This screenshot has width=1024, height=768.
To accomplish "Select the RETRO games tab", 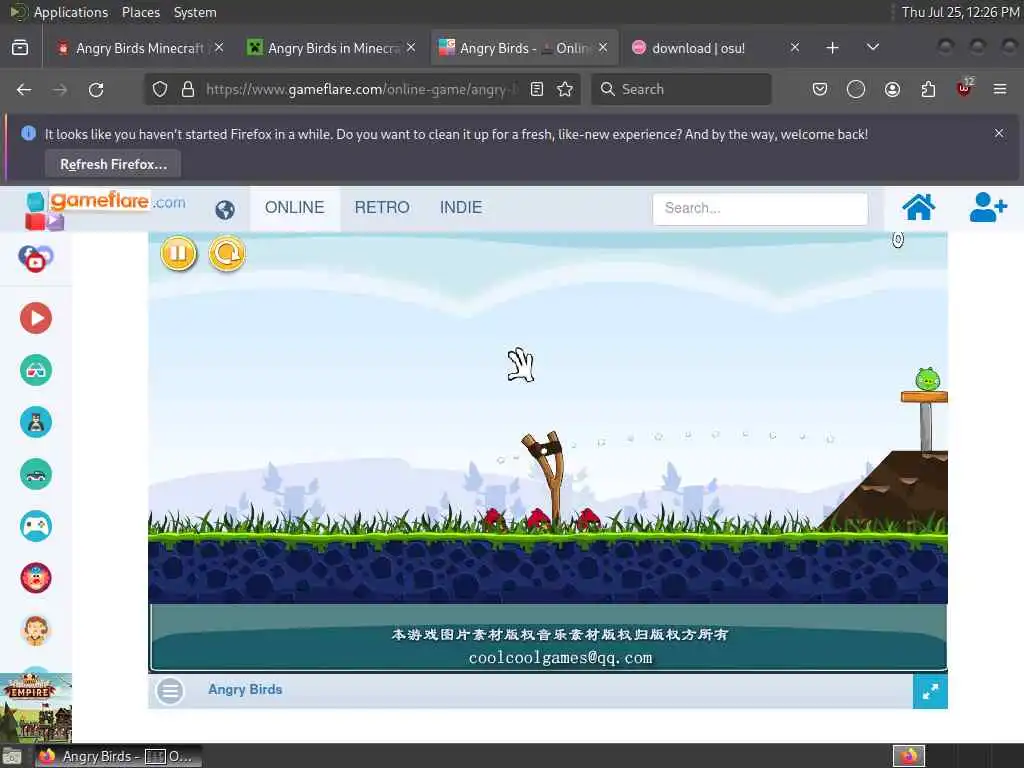I will [x=382, y=208].
